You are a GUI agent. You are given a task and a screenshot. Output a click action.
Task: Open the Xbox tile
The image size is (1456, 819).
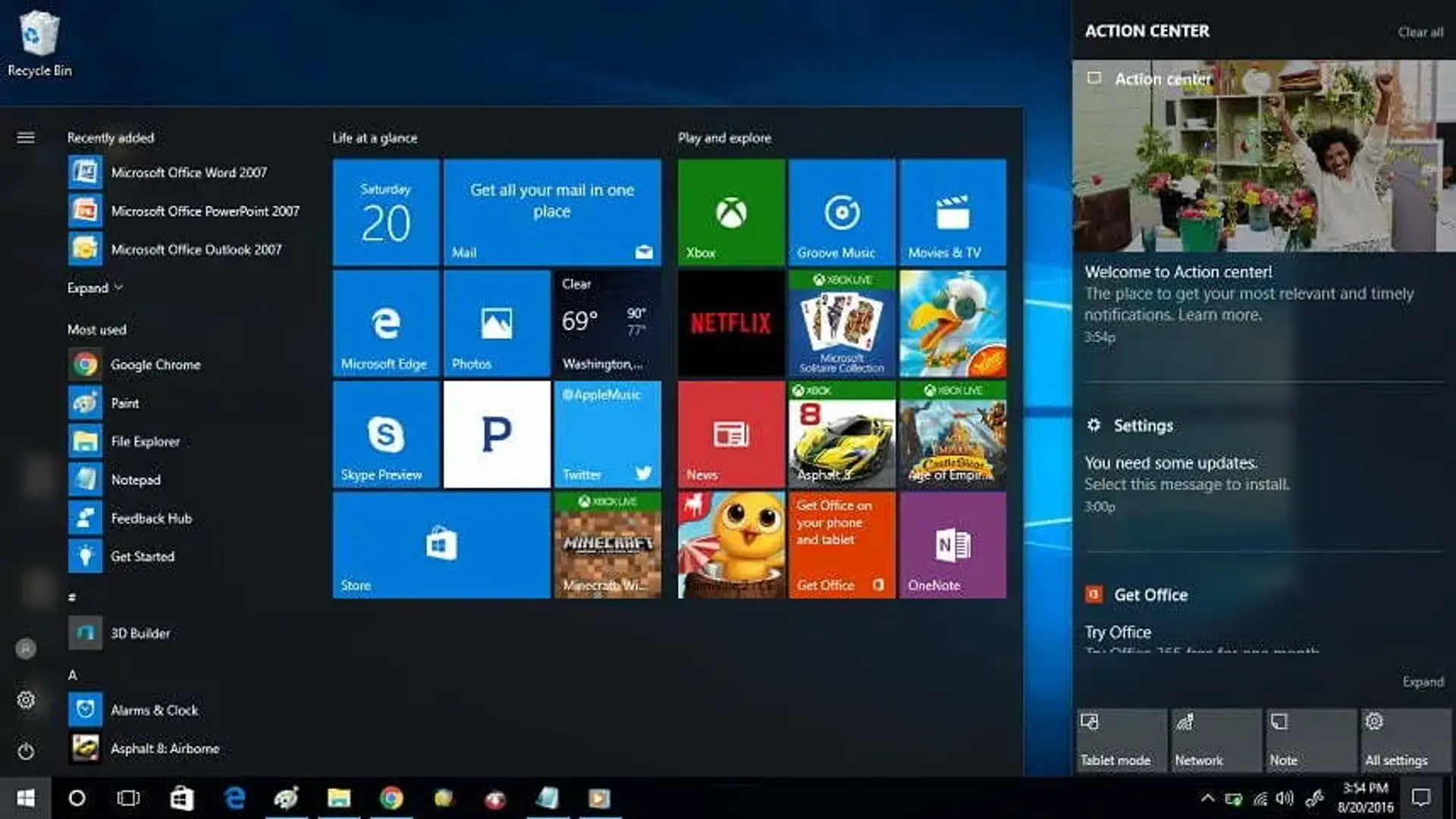click(x=731, y=212)
